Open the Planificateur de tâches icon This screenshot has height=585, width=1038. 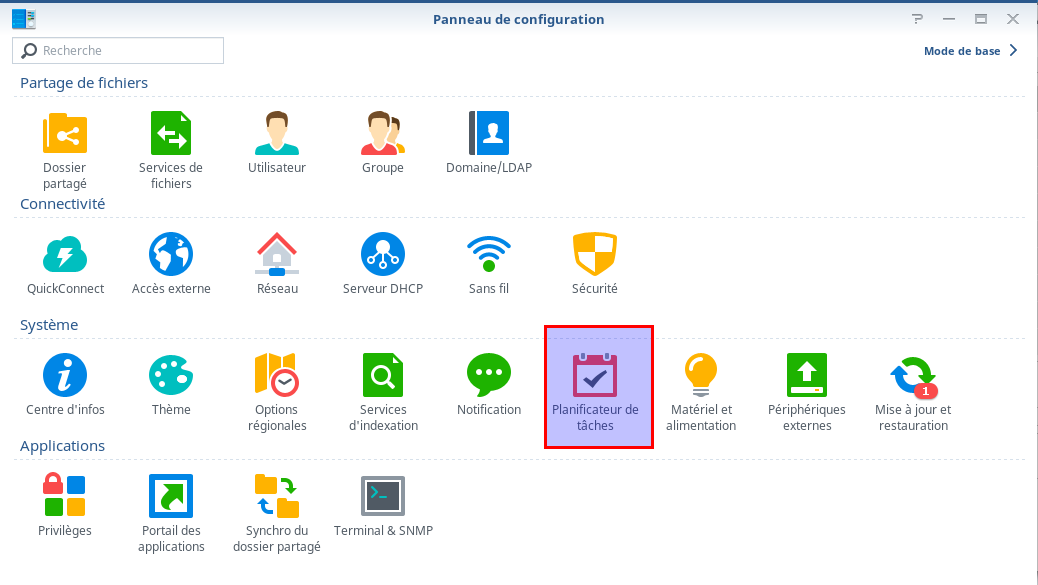pos(594,375)
